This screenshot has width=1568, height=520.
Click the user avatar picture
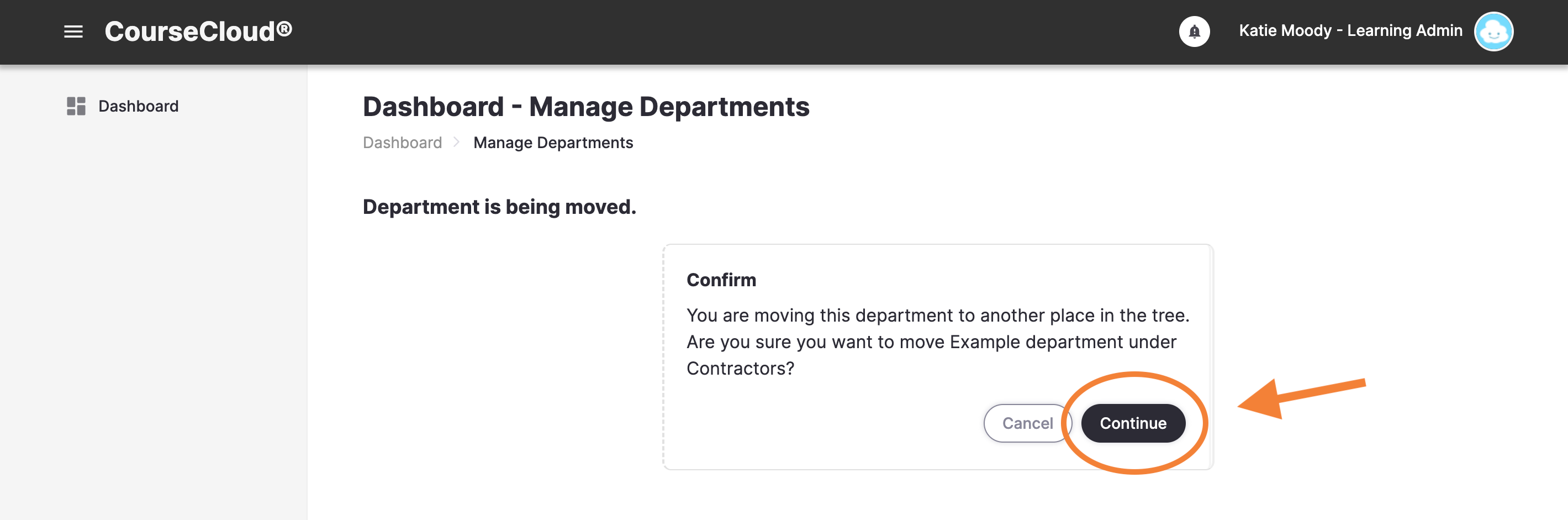point(1493,31)
